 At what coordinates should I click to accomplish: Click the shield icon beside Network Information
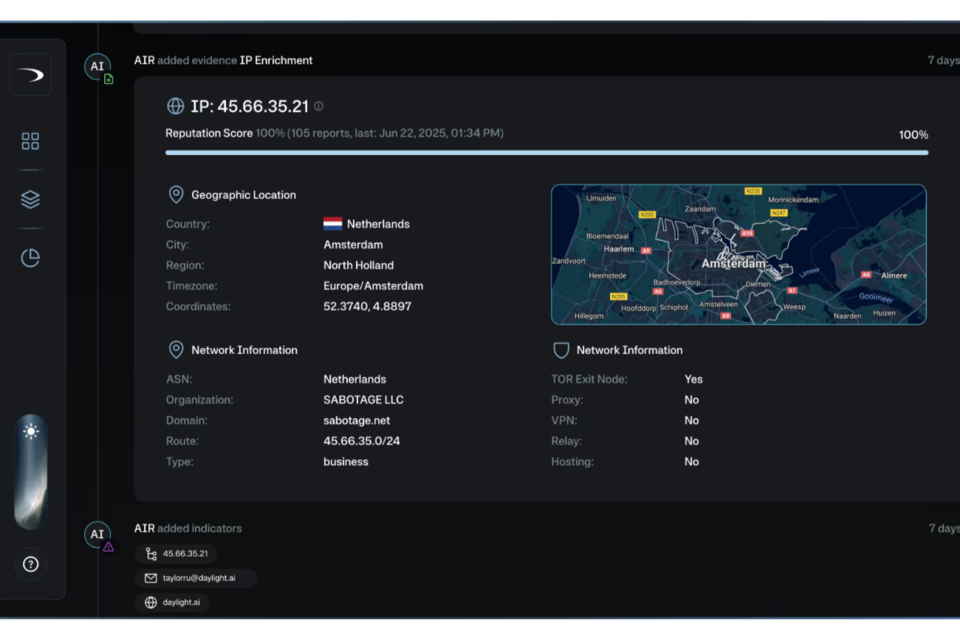click(561, 350)
